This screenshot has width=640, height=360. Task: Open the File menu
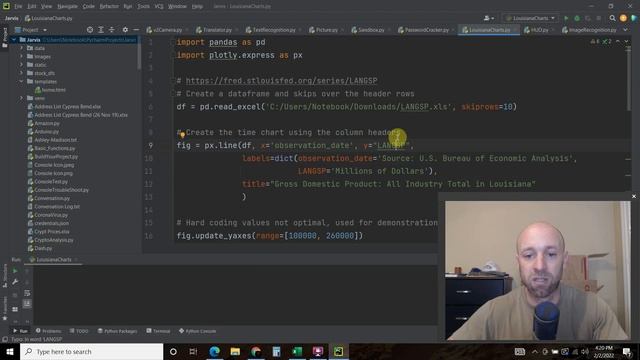coord(18,7)
